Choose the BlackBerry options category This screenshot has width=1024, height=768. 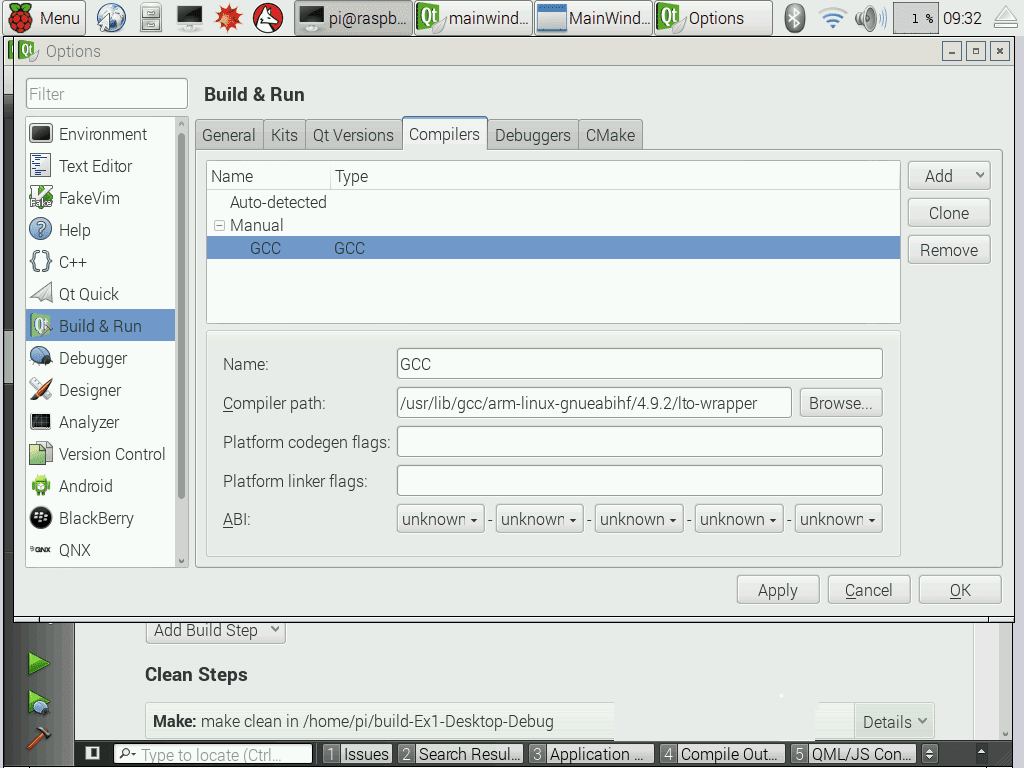[95, 518]
